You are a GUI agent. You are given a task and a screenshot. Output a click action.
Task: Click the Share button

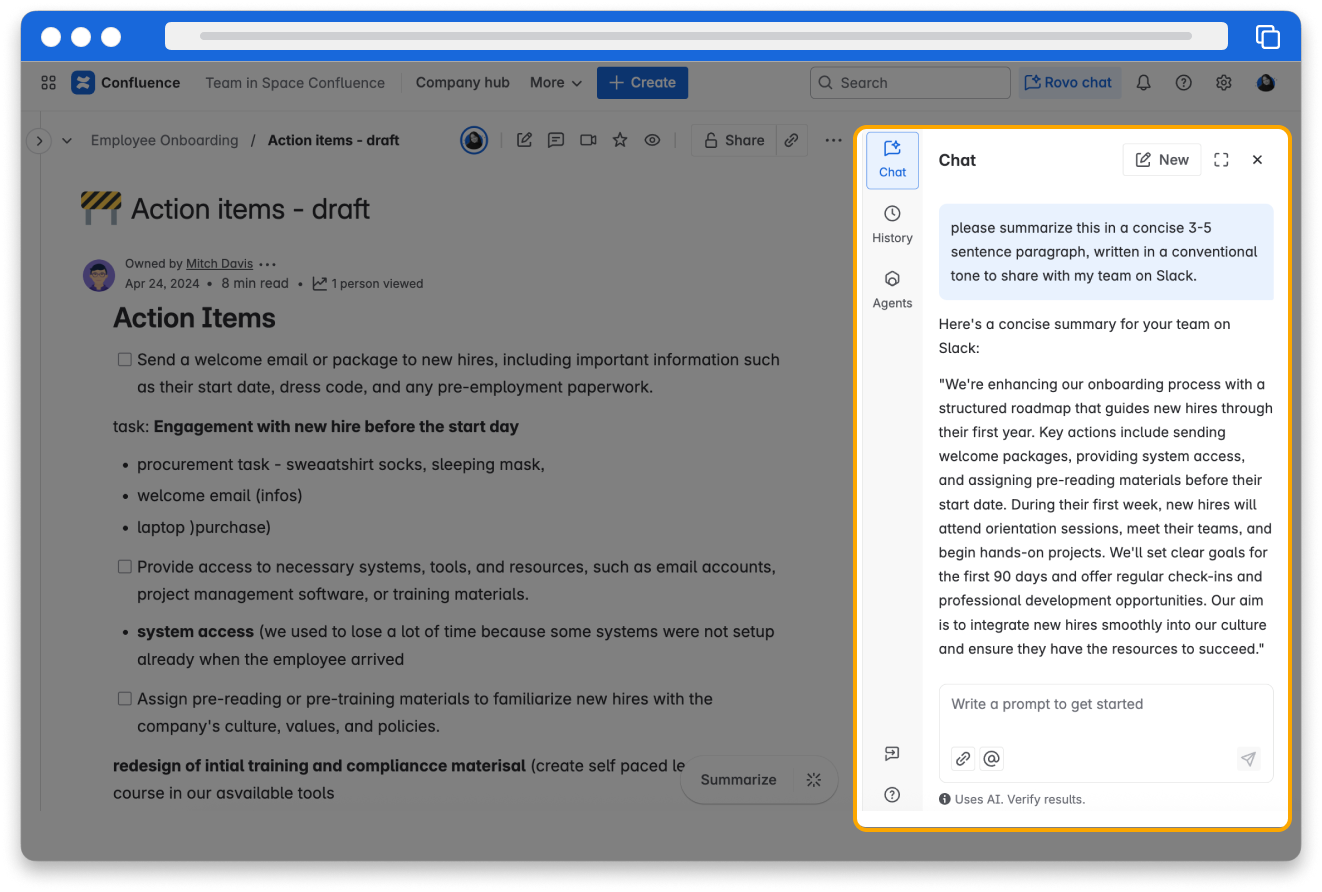[734, 140]
